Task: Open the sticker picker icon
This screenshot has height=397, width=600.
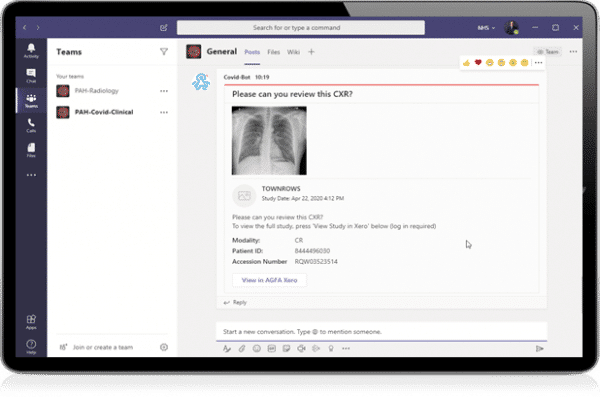Action: [x=286, y=348]
